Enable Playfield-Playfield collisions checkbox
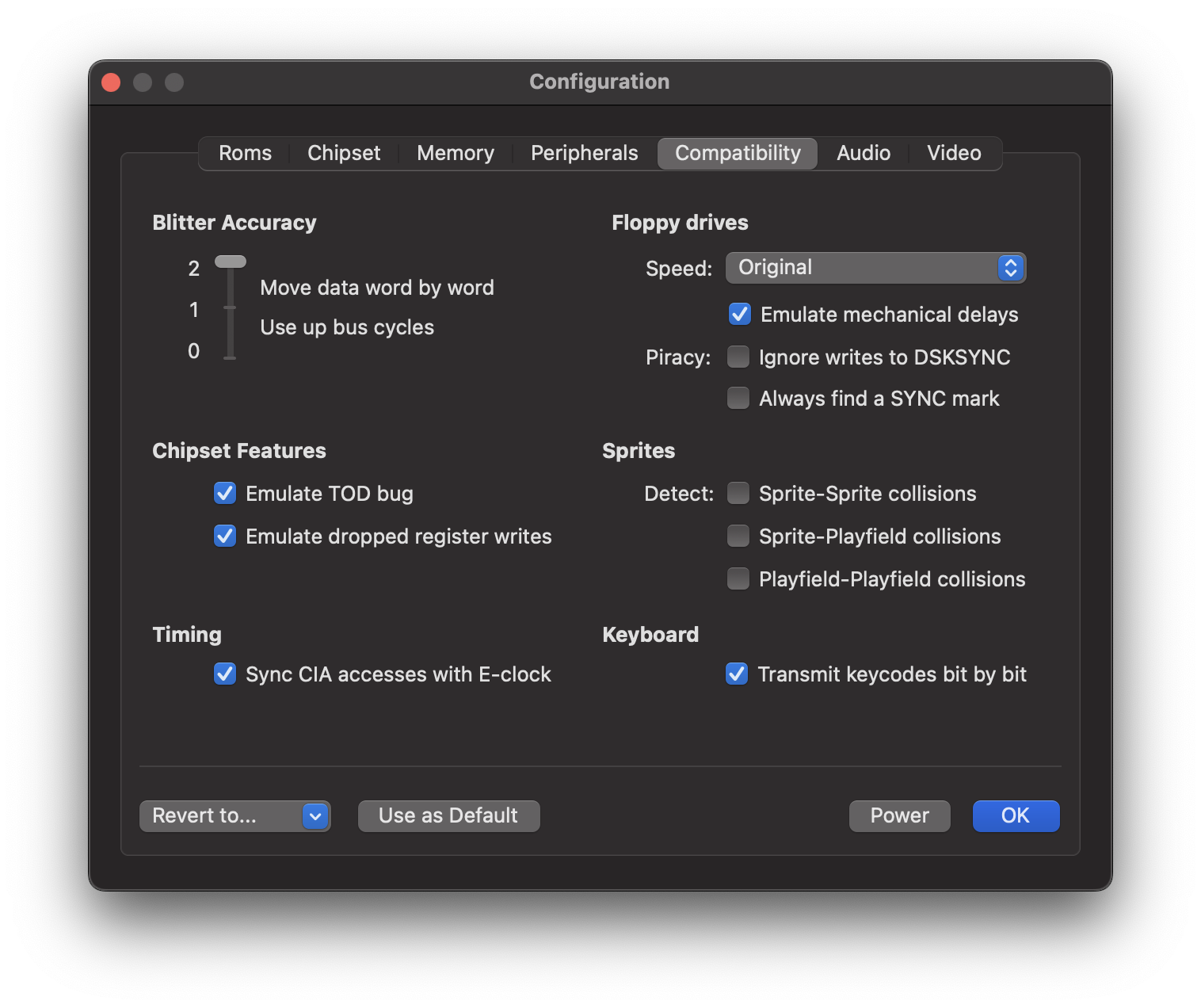Viewport: 1201px width, 1008px height. tap(738, 579)
